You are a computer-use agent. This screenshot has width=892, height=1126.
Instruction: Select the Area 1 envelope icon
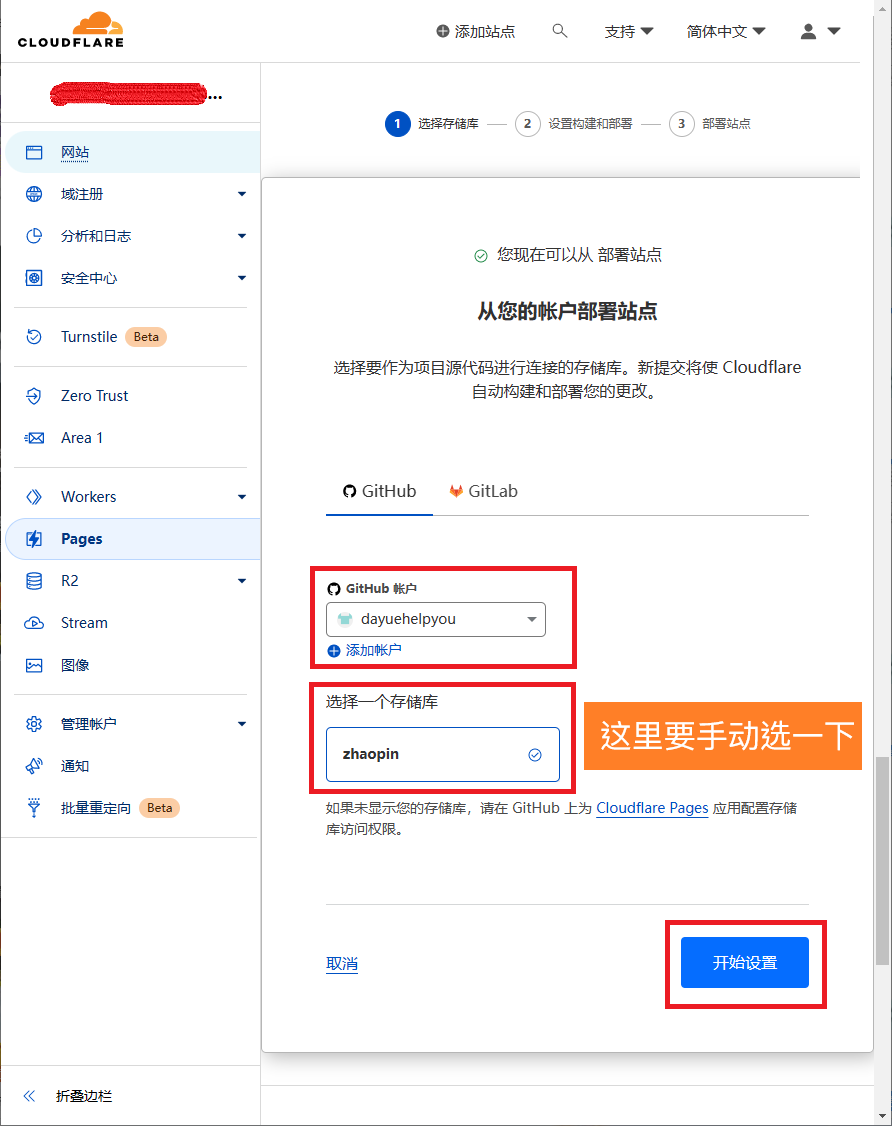pyautogui.click(x=34, y=438)
